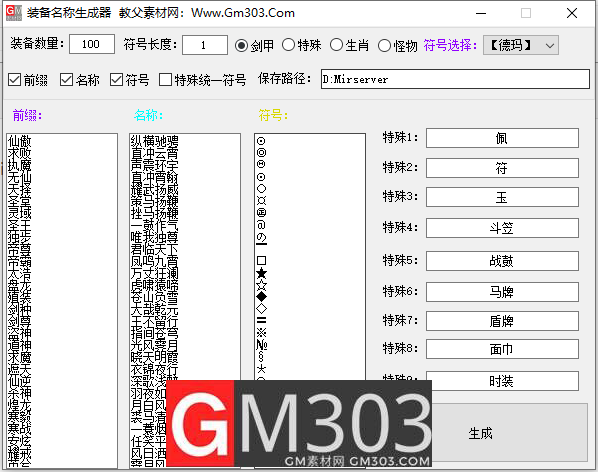This screenshot has height=472, width=598.
Task: Select the § section symbol
Action: pyautogui.click(x=261, y=357)
